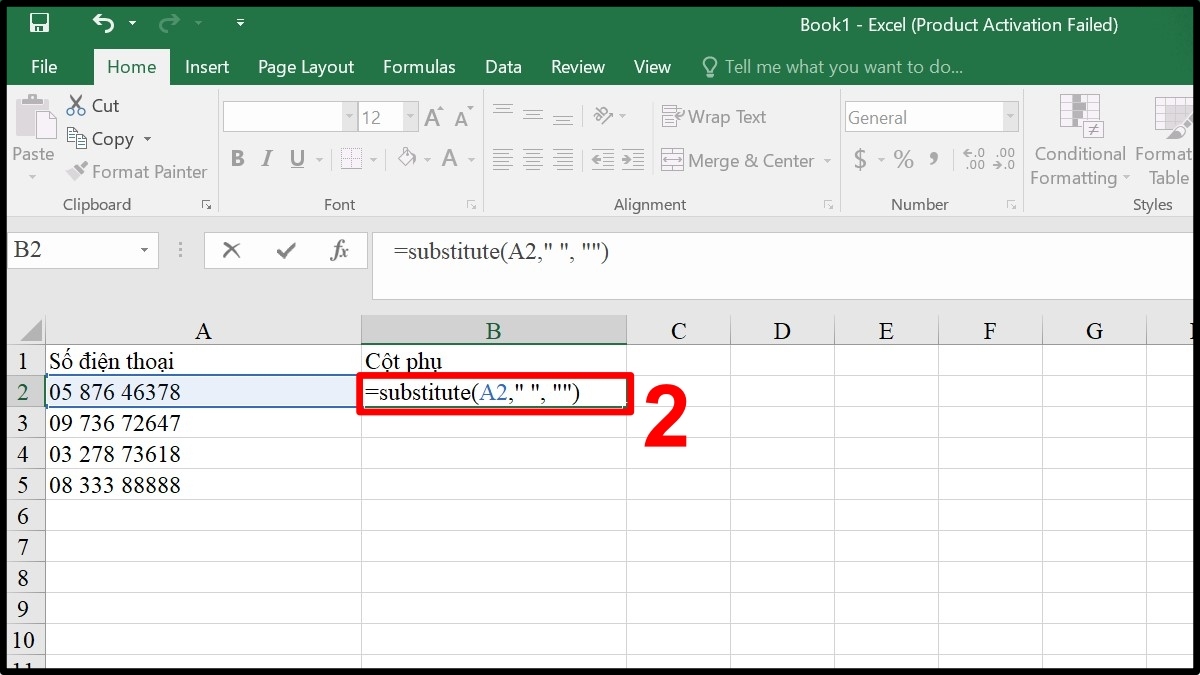Click the Name Box showing B2
1200x675 pixels.
tap(70, 250)
